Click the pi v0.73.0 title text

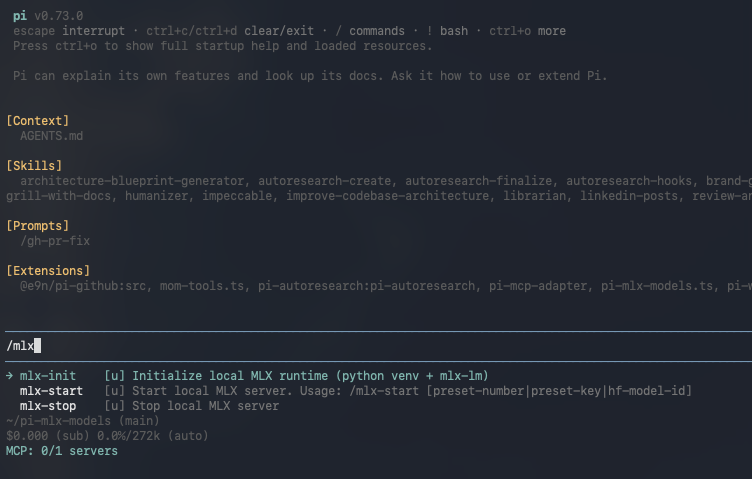point(48,16)
